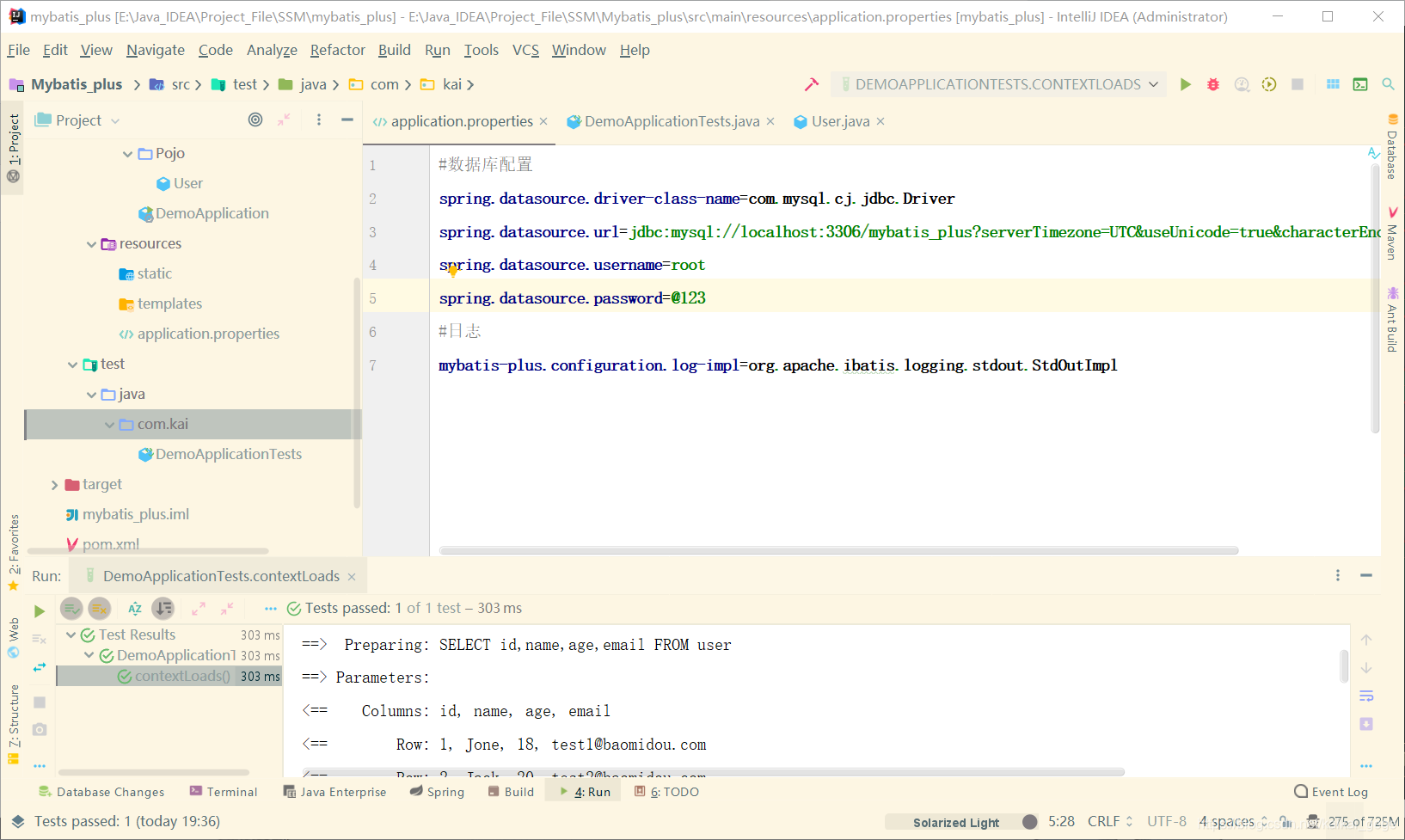This screenshot has width=1405, height=840.
Task: Start debugging with the red bug icon
Action: (x=1213, y=84)
